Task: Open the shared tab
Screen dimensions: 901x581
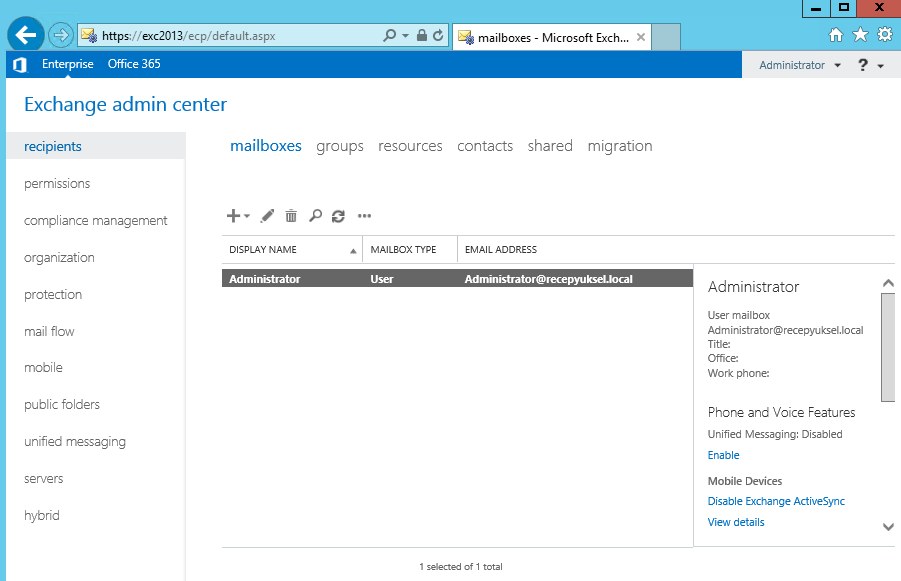Action: 550,146
